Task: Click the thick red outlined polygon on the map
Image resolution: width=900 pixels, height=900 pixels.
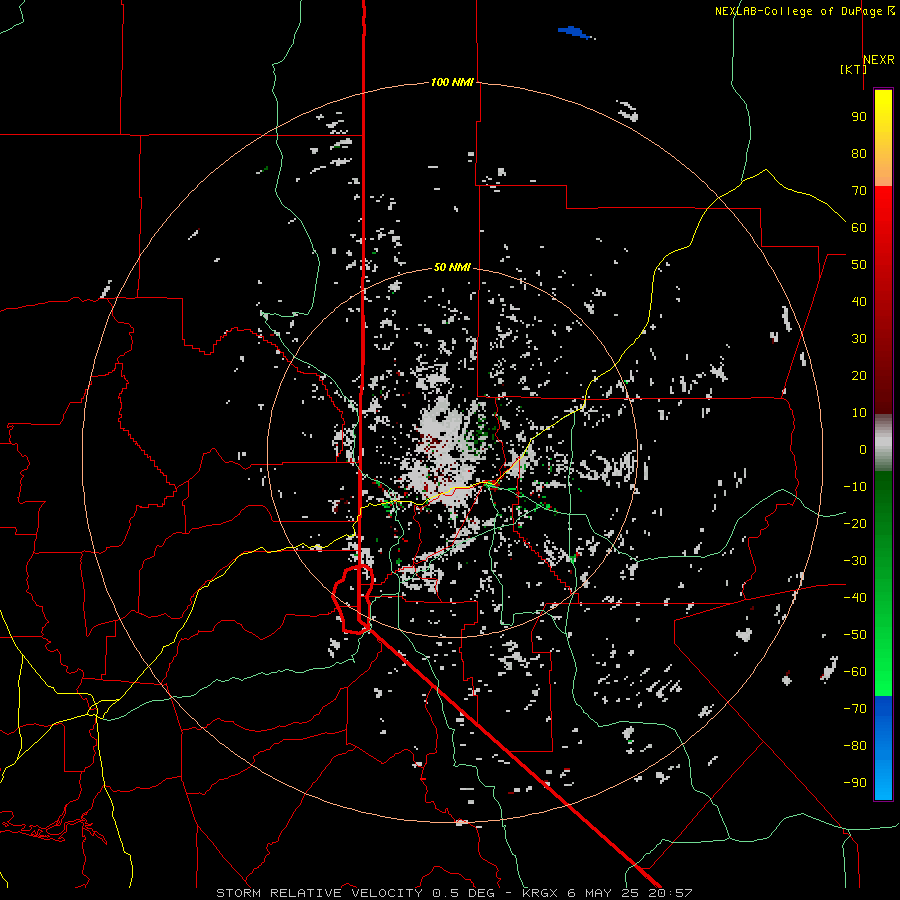Action: pyautogui.click(x=353, y=599)
